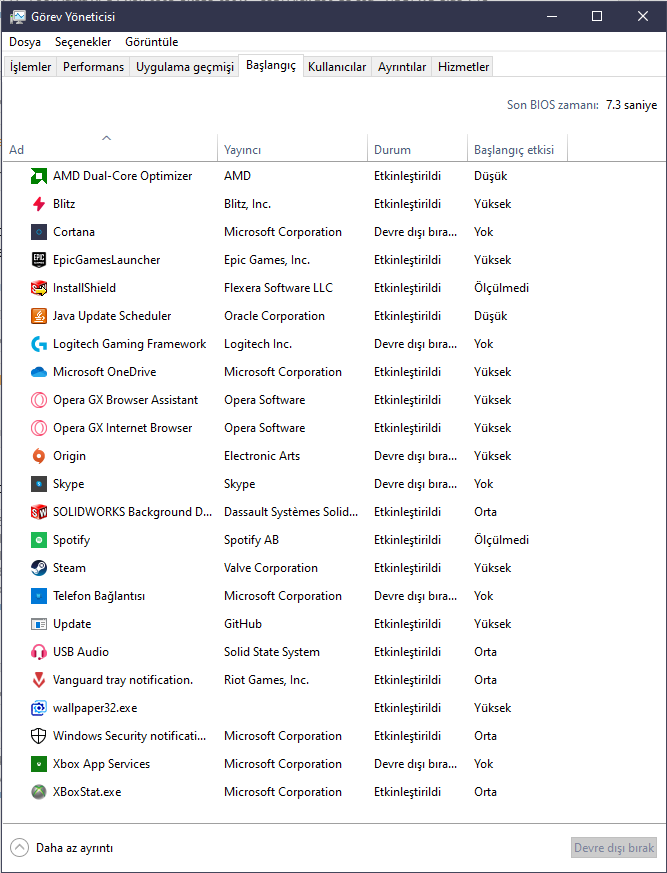Select the GitHub Update icon
667x873 pixels.
(38, 624)
